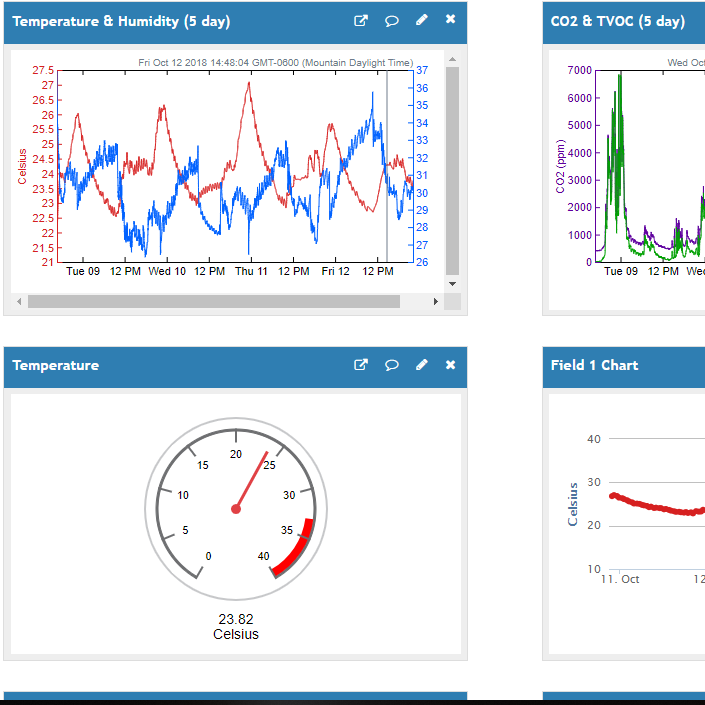
Task: Click the horizontal scrollbar thumb under the chart
Action: pyautogui.click(x=213, y=301)
